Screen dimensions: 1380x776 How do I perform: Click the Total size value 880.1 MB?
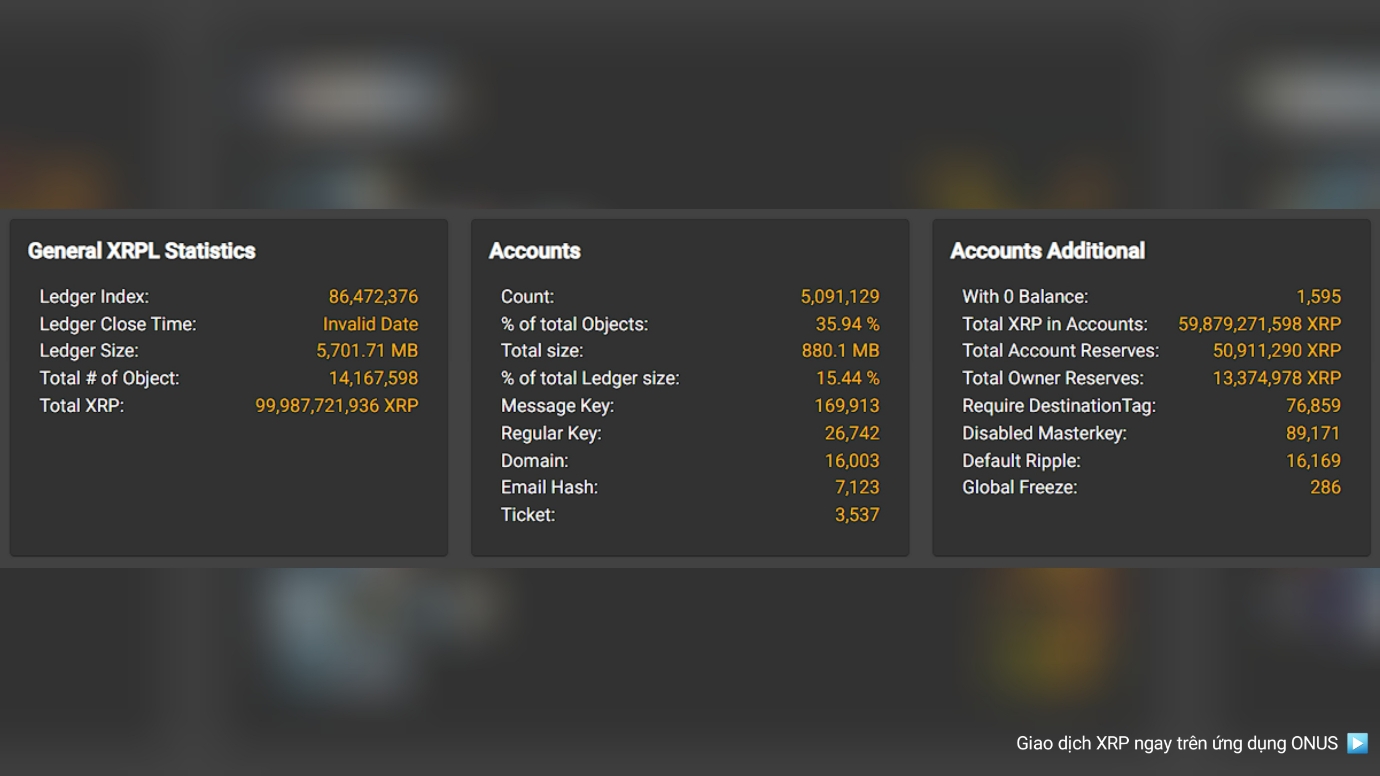[840, 351]
